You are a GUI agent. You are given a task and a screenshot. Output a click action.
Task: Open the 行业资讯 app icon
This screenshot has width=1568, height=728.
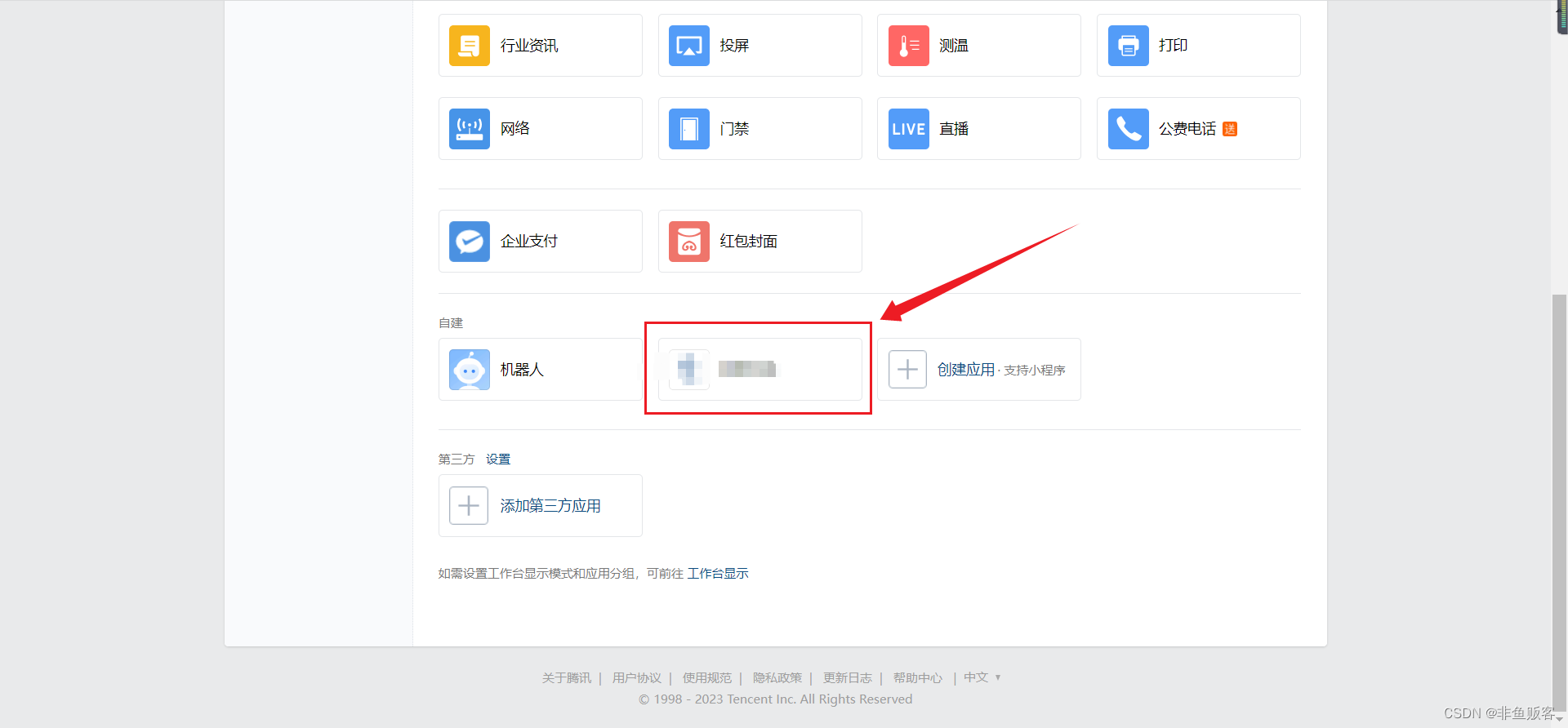[x=470, y=46]
